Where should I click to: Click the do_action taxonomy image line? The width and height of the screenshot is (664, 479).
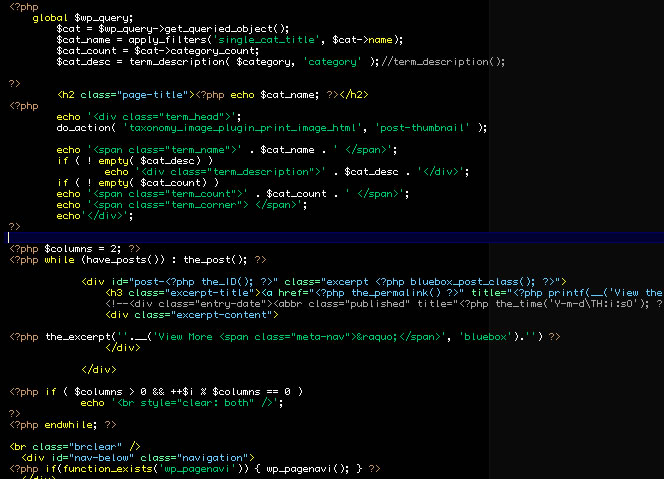[x=271, y=128]
